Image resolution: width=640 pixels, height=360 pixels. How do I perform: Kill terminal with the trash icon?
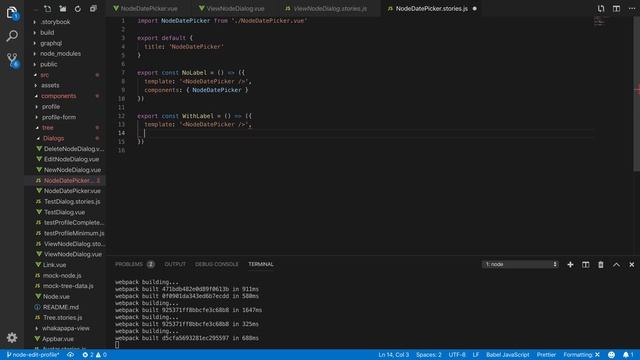click(601, 264)
